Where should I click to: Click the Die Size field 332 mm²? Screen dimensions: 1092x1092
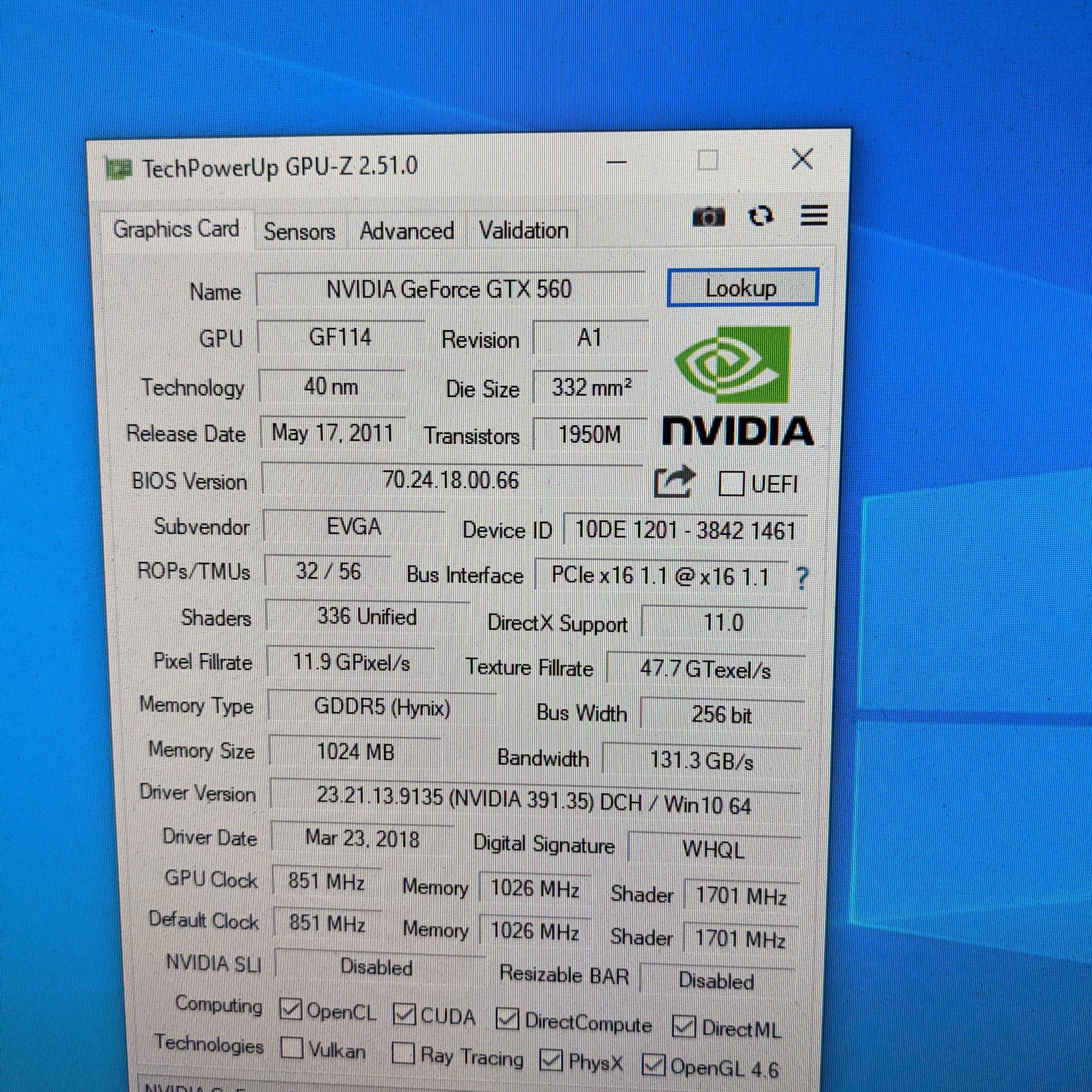(591, 388)
